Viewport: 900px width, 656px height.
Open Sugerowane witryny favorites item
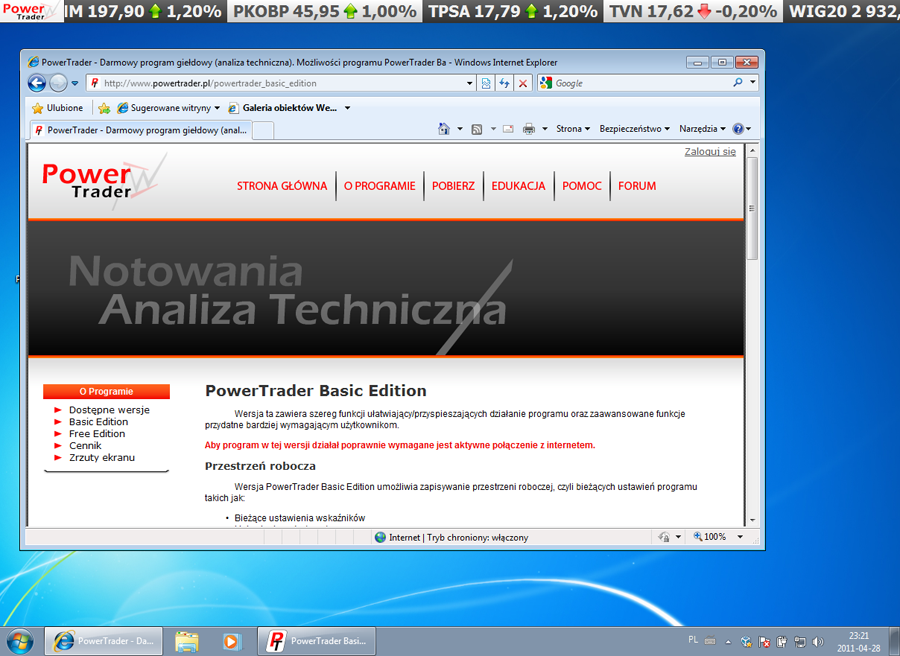[x=168, y=108]
